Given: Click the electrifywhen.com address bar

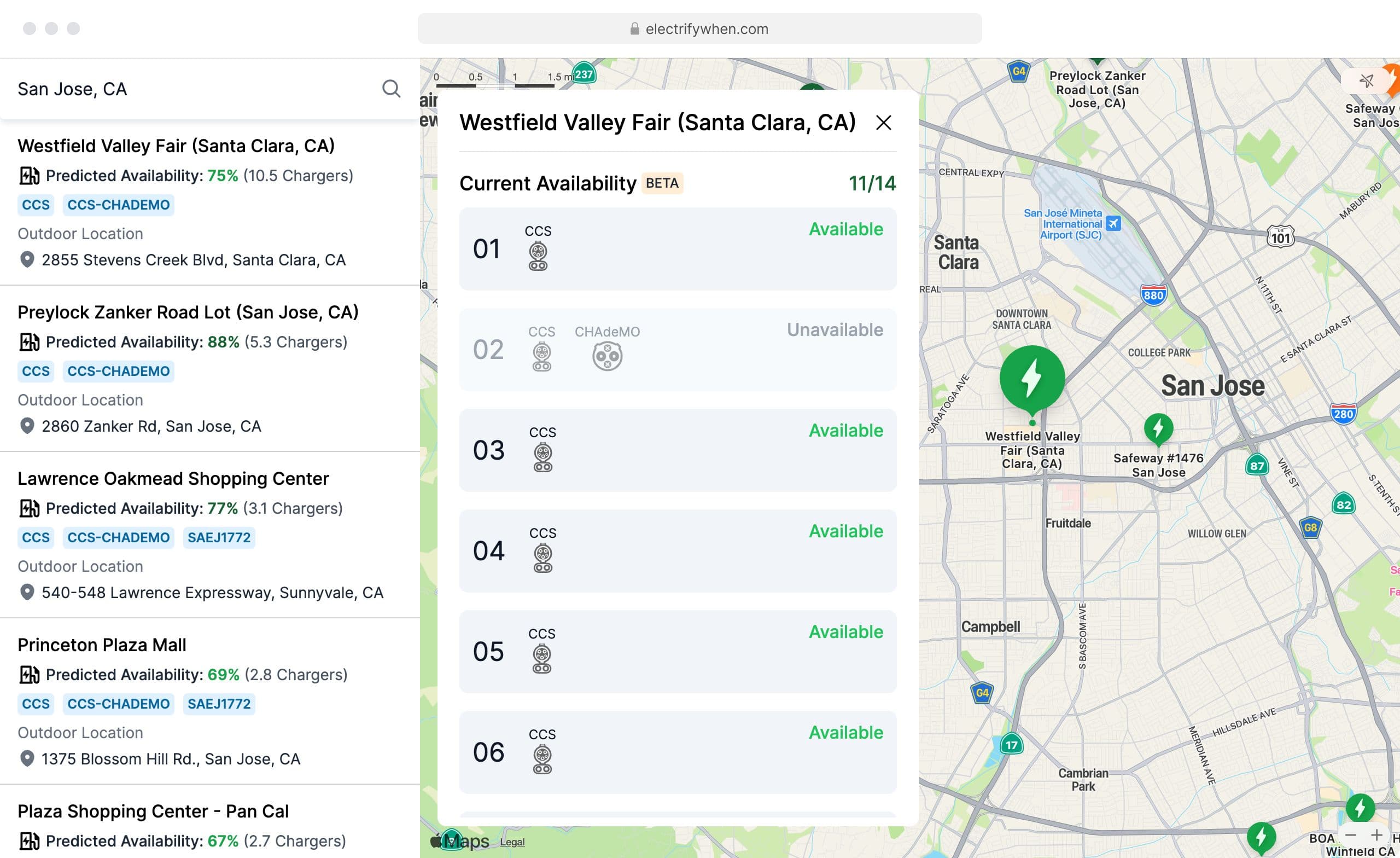Looking at the screenshot, I should pos(699,28).
